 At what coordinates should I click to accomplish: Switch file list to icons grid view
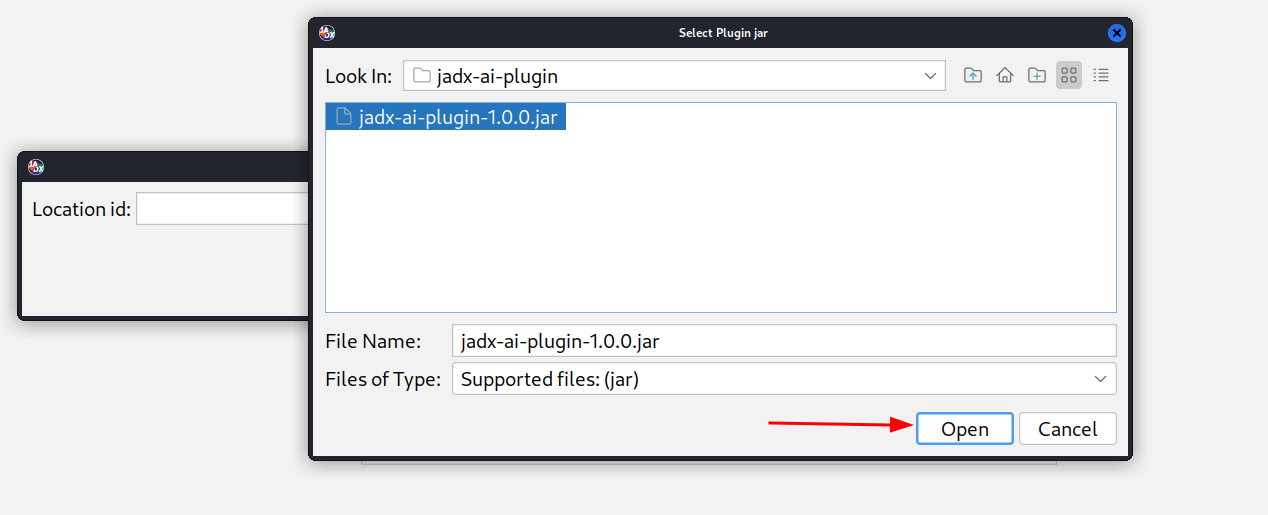(x=1069, y=75)
